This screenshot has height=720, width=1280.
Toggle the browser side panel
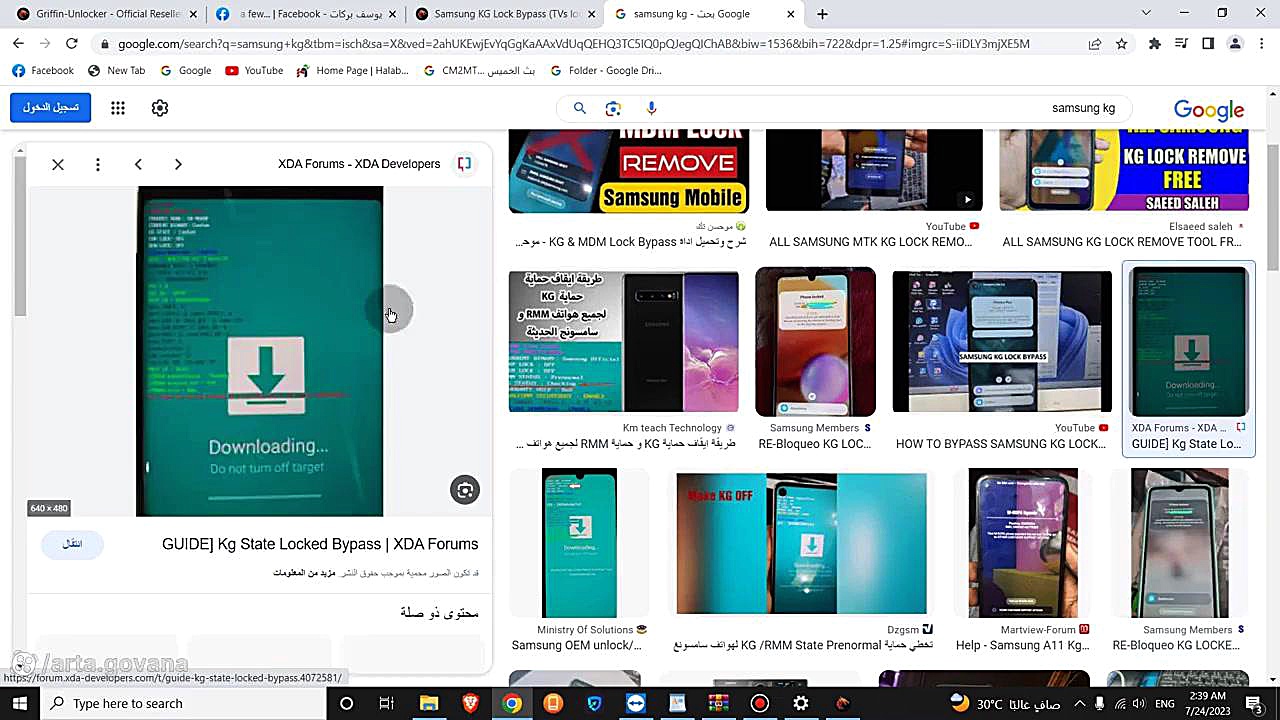[x=1208, y=44]
